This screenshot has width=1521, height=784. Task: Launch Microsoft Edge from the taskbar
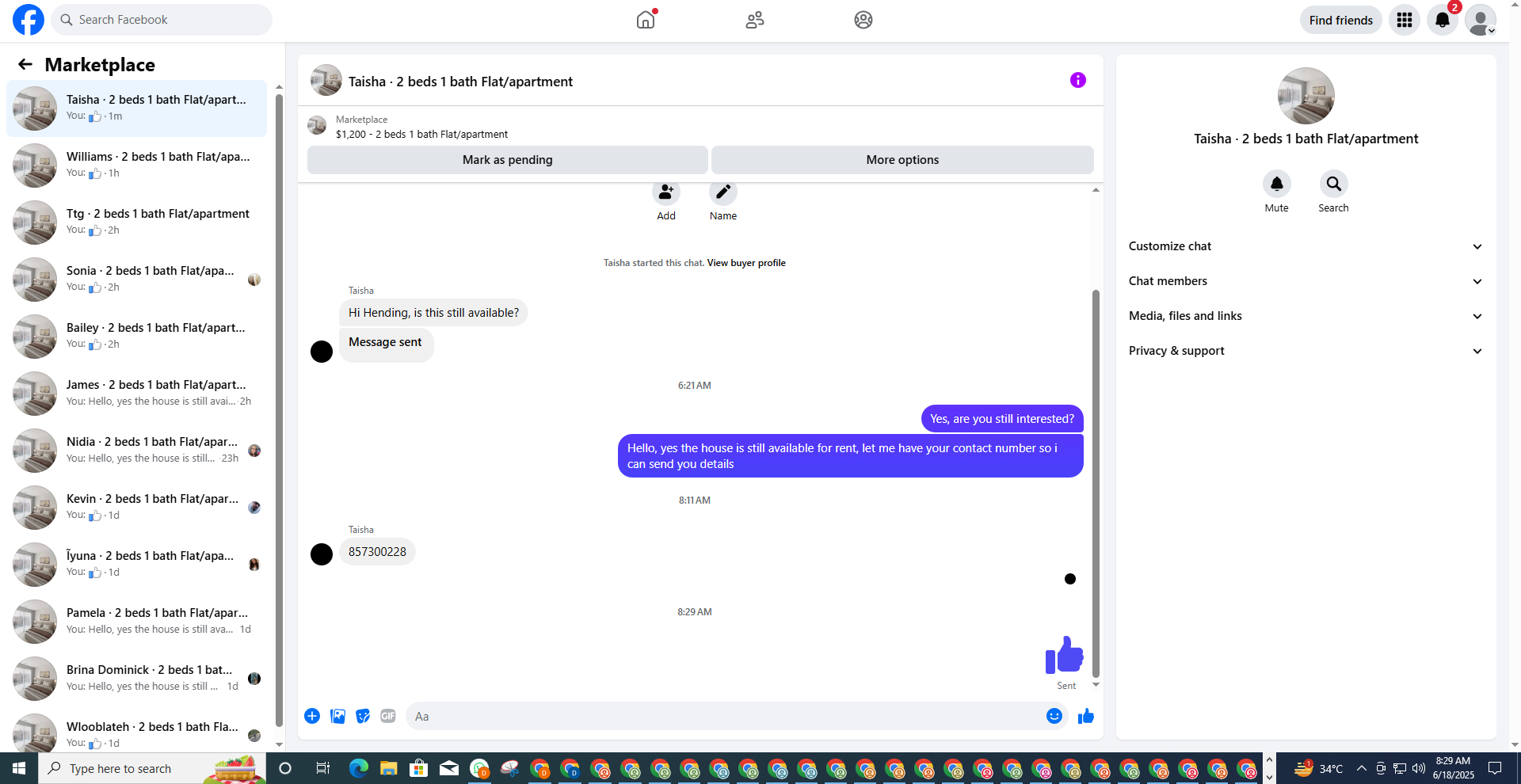359,768
